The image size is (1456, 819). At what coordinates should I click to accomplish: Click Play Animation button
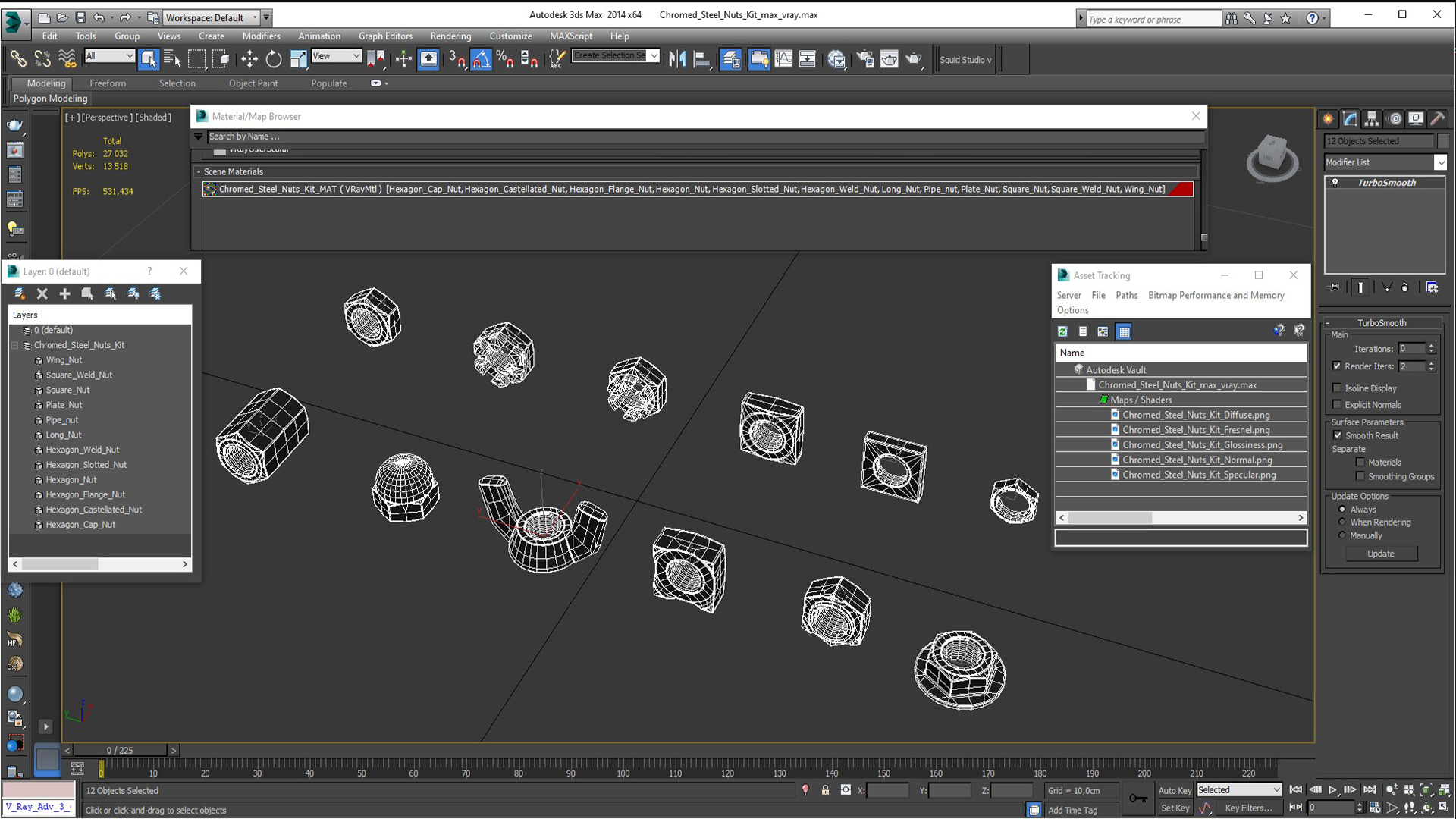pos(1332,790)
